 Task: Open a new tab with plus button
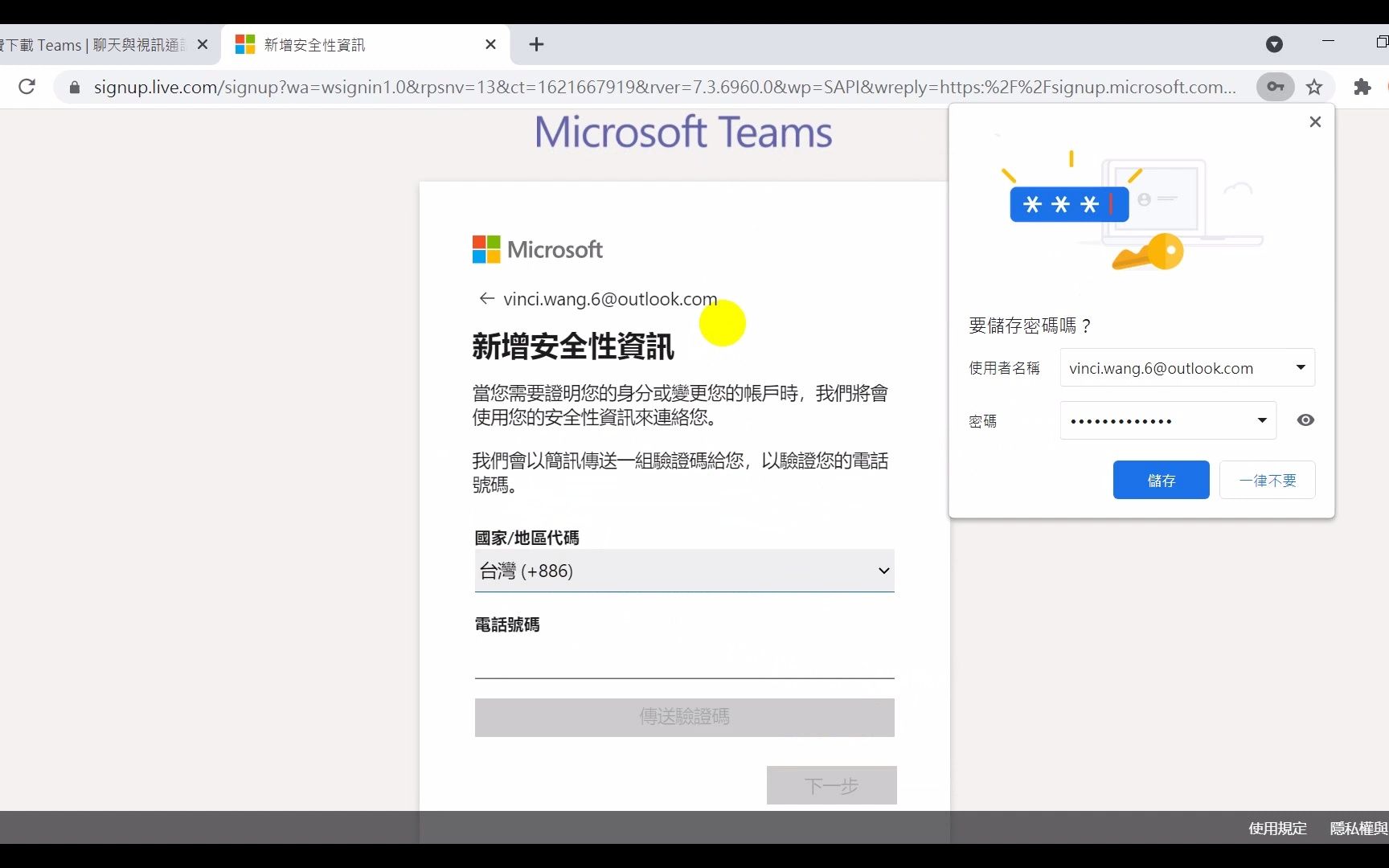click(x=536, y=44)
